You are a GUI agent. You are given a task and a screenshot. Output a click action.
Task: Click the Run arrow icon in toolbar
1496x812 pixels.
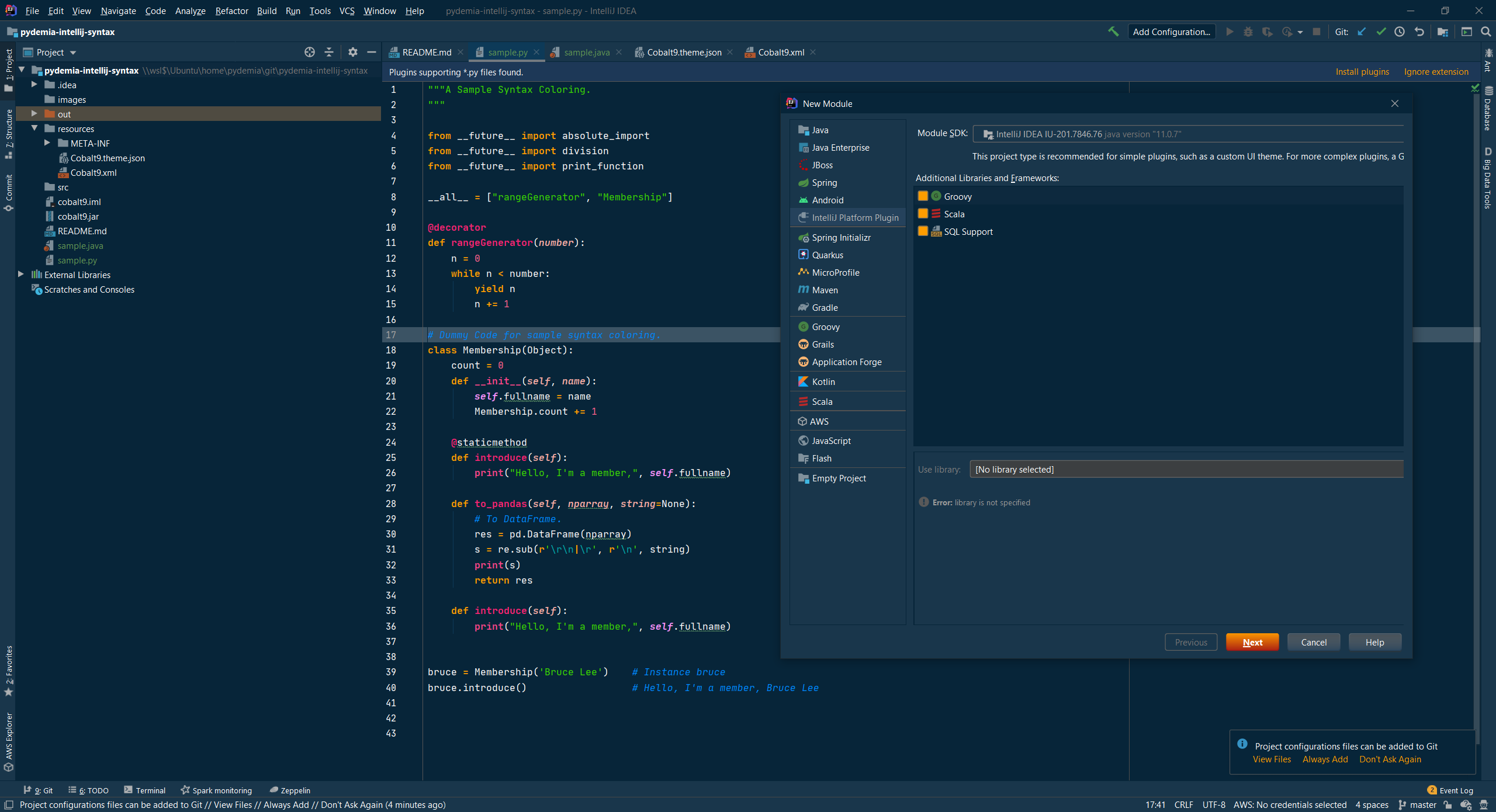tap(1230, 32)
